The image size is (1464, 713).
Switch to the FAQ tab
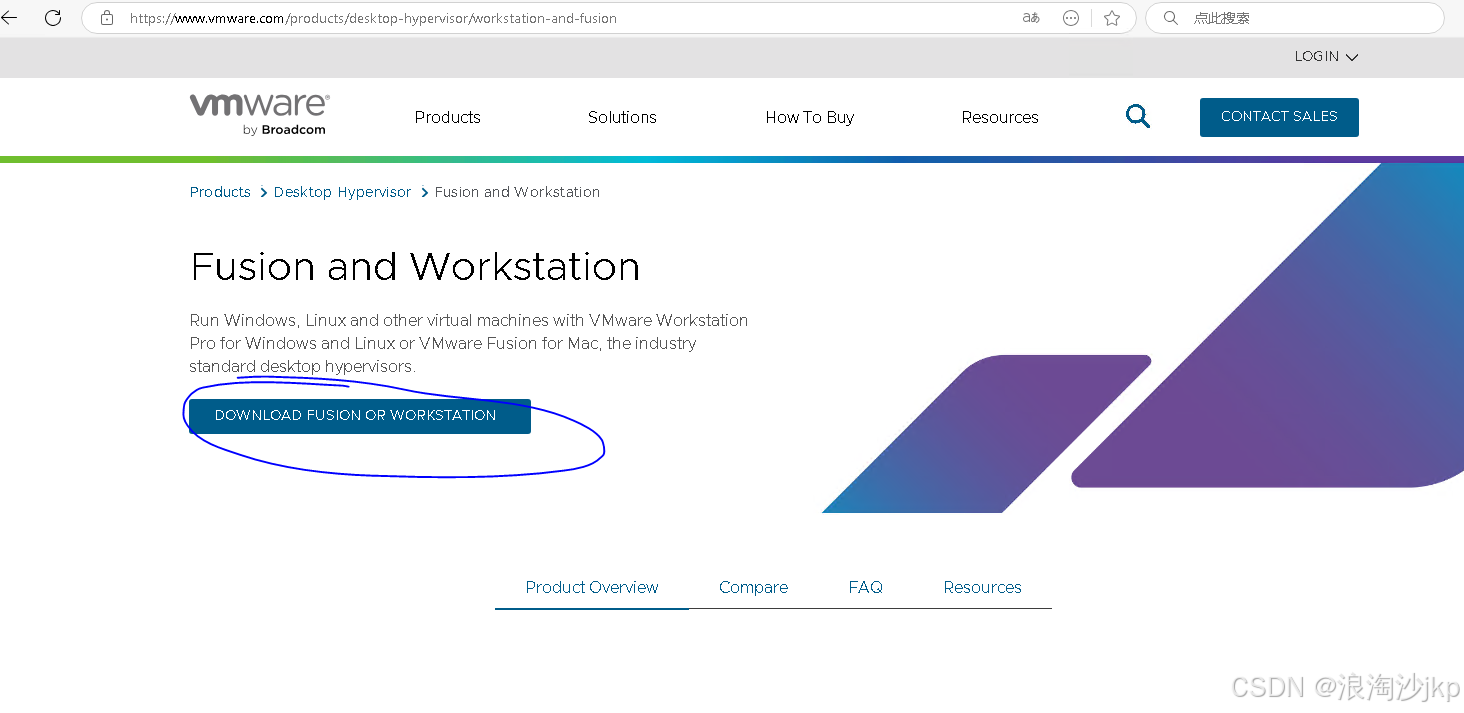click(866, 588)
